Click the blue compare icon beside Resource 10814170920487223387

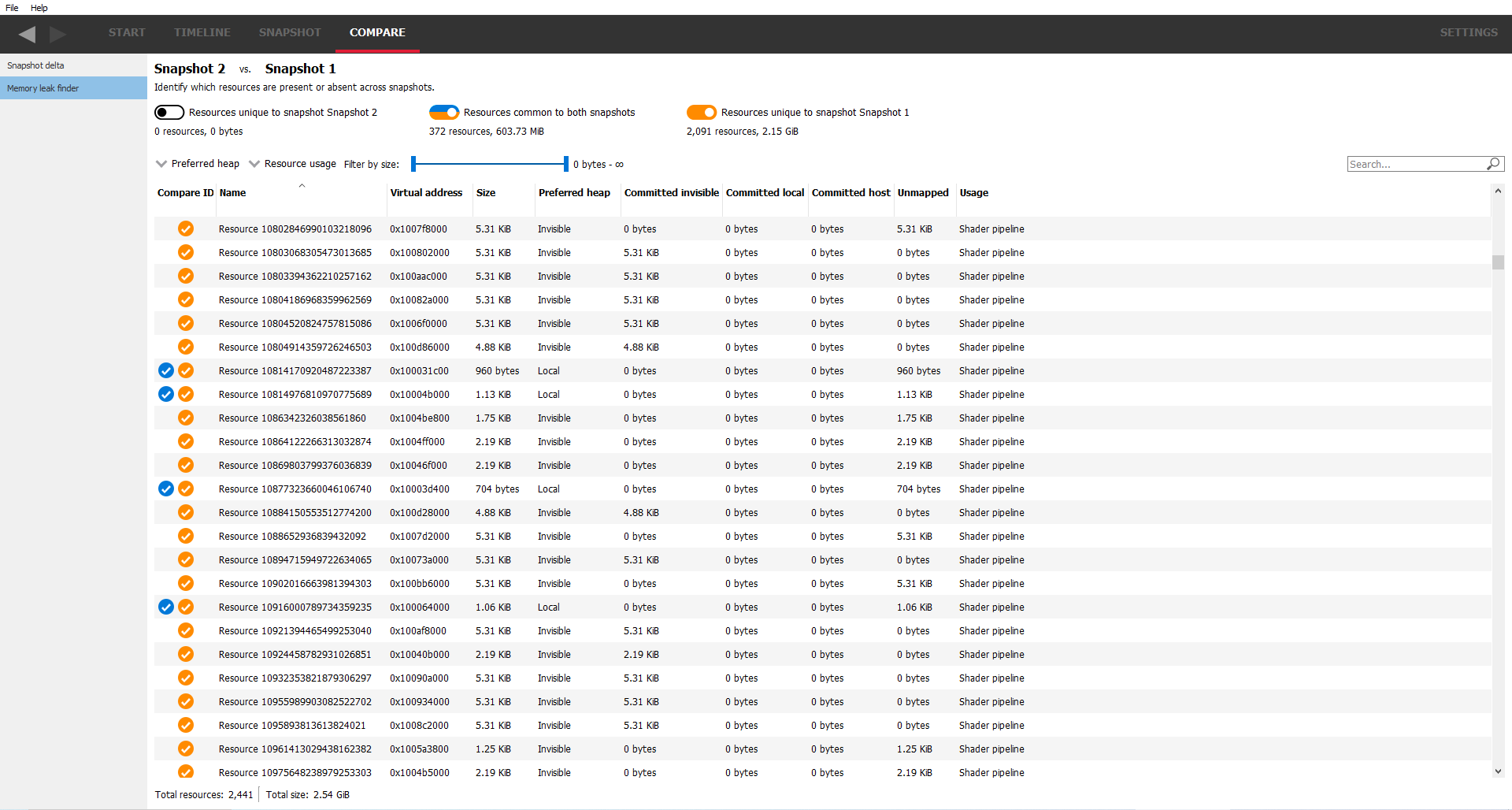(165, 370)
